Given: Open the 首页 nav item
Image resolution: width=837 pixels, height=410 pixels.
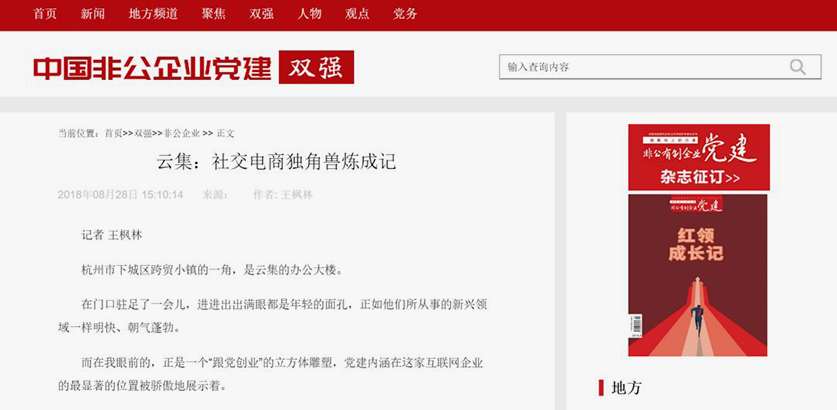Looking at the screenshot, I should point(45,14).
